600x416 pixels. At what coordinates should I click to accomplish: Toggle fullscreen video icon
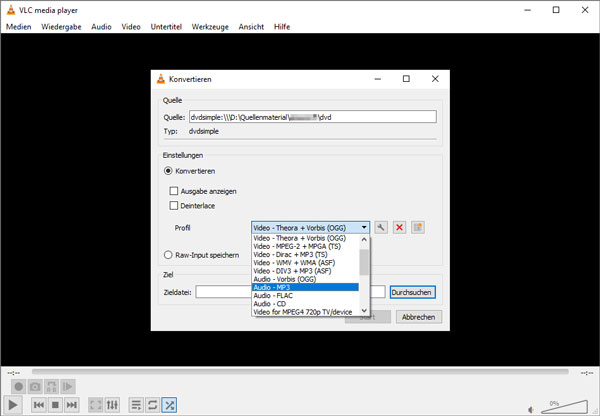(x=96, y=405)
